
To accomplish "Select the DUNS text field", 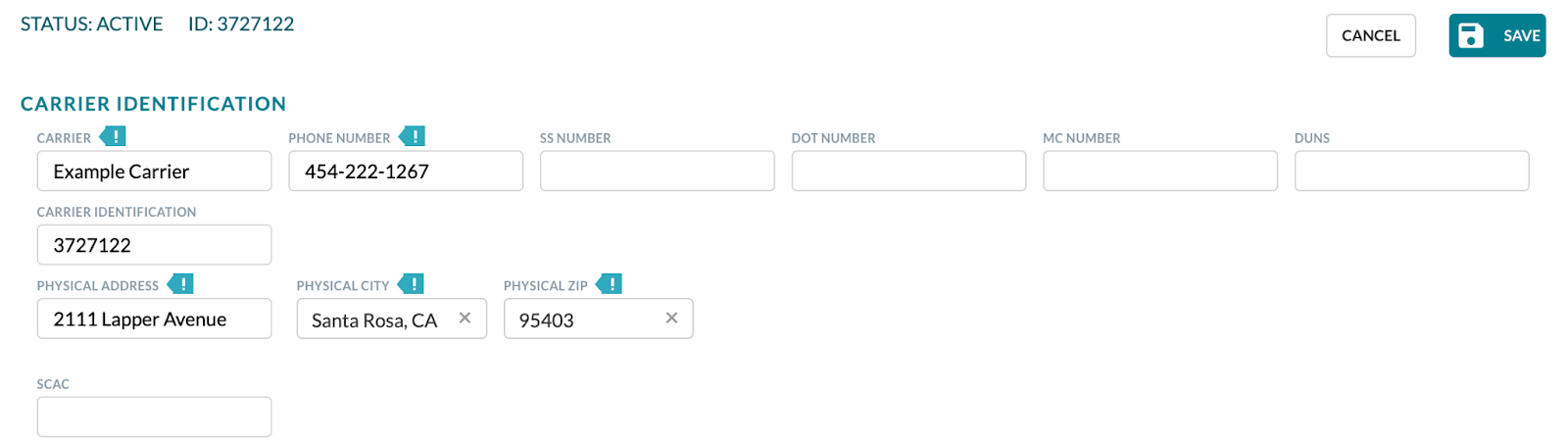I will tap(1412, 171).
